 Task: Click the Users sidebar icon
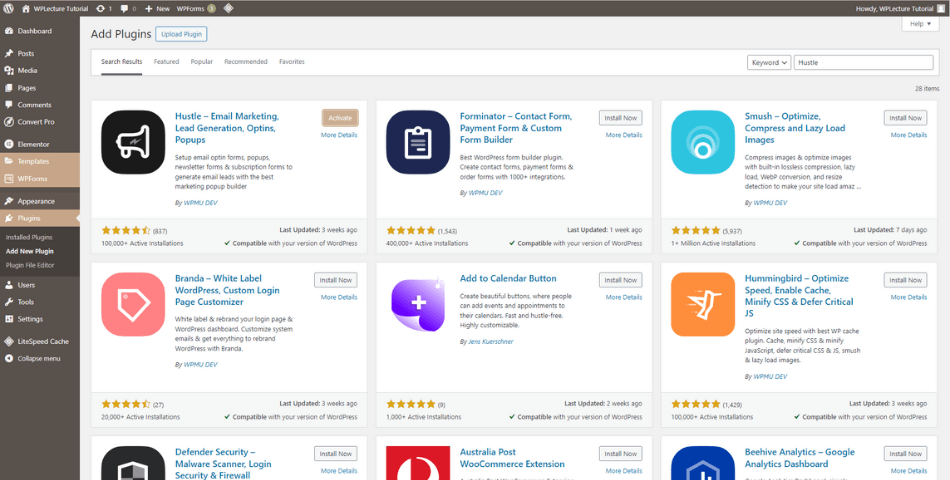(x=9, y=285)
